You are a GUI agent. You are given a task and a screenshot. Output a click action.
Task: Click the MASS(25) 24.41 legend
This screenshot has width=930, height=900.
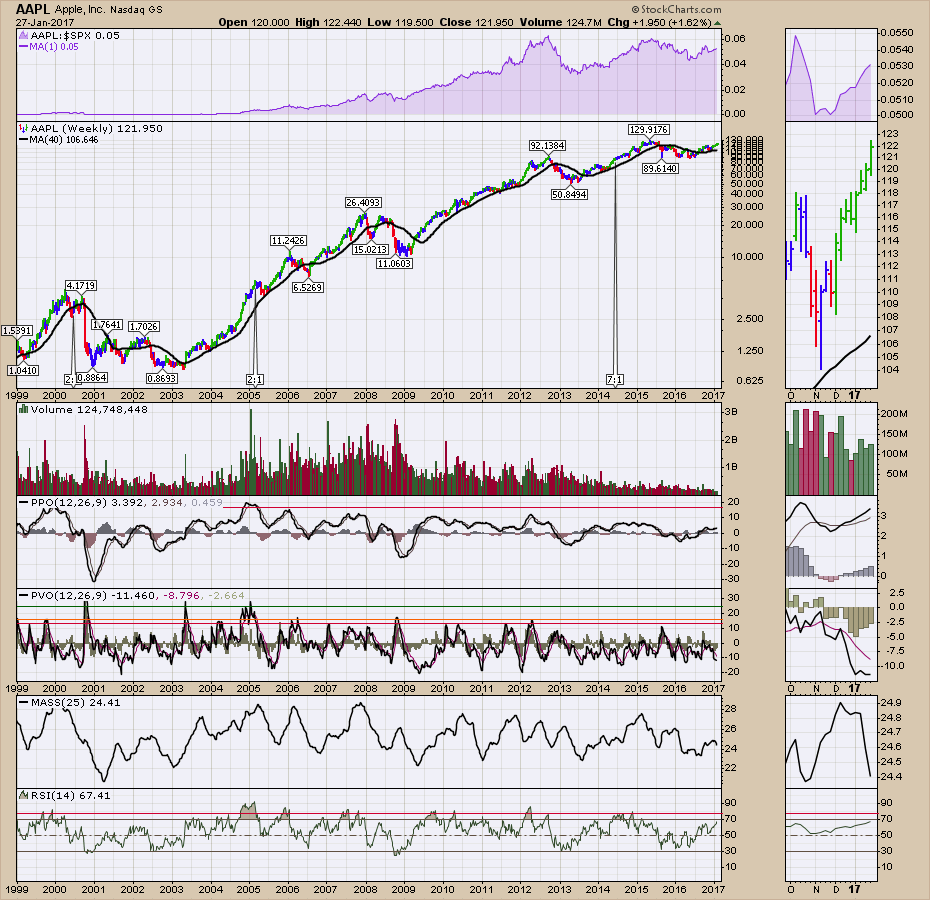[75, 702]
